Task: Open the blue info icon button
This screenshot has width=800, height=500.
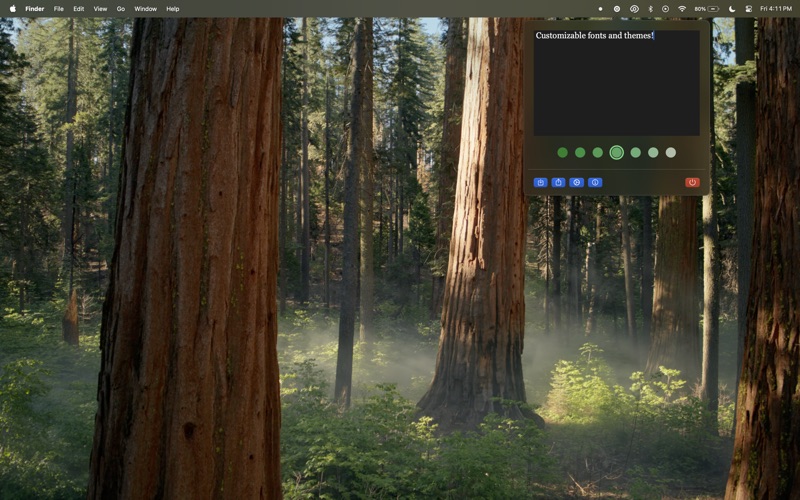Action: [595, 183]
